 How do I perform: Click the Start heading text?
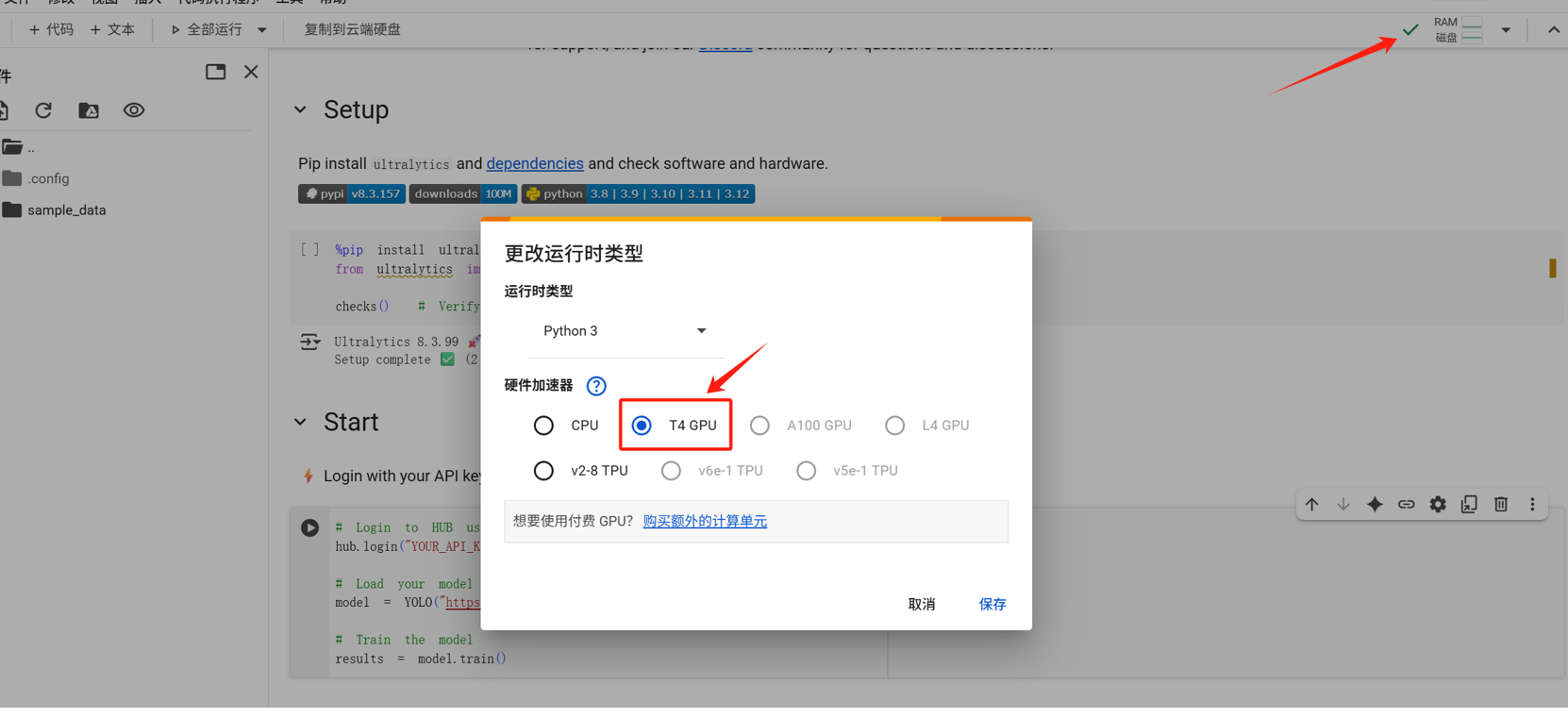point(351,422)
